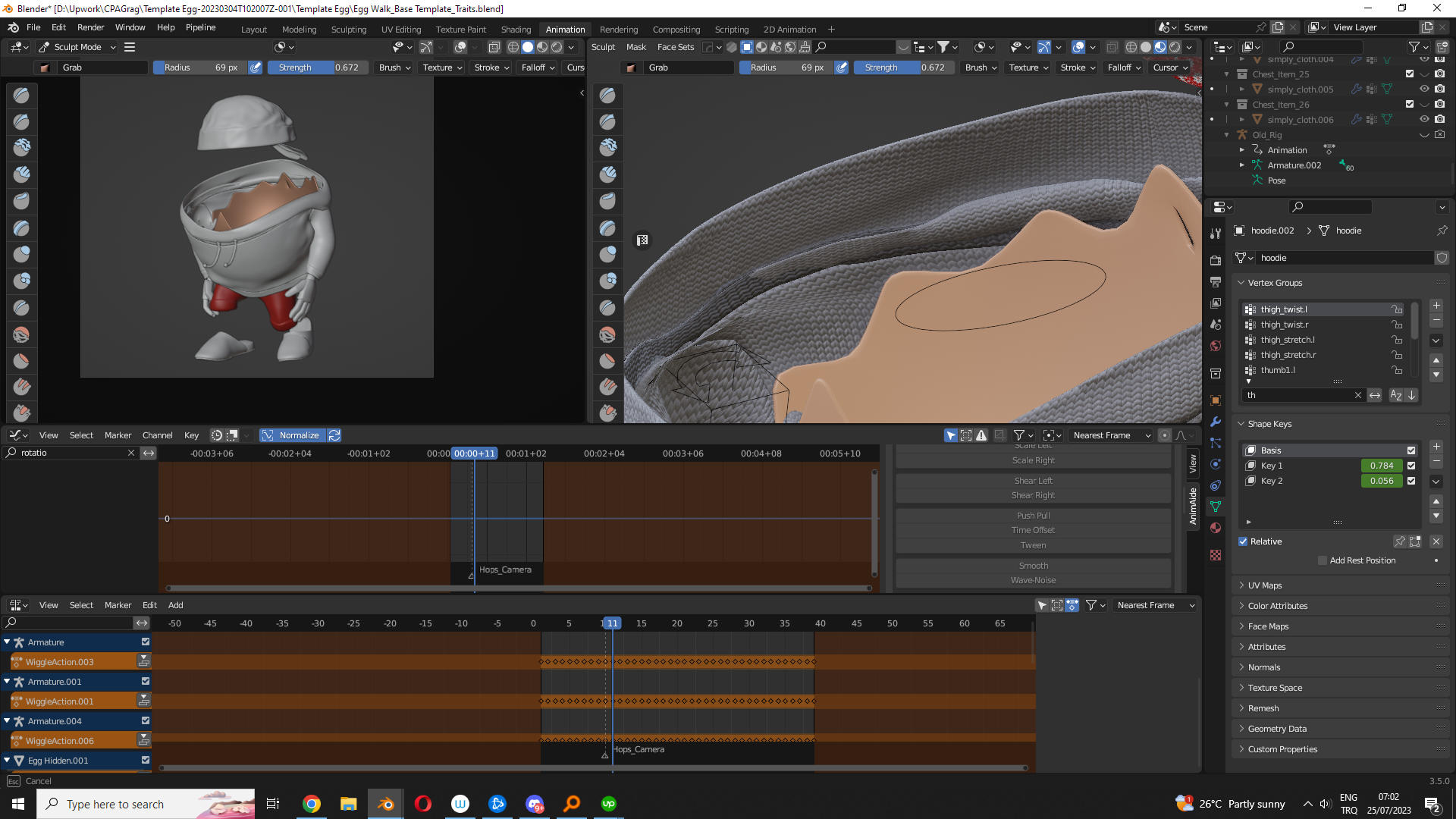Clear the vertex group name filter
This screenshot has width=1456, height=819.
[x=1357, y=395]
